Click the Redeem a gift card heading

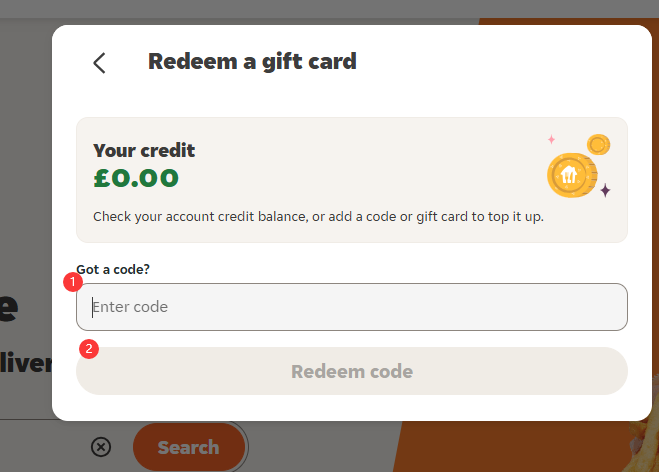point(252,62)
